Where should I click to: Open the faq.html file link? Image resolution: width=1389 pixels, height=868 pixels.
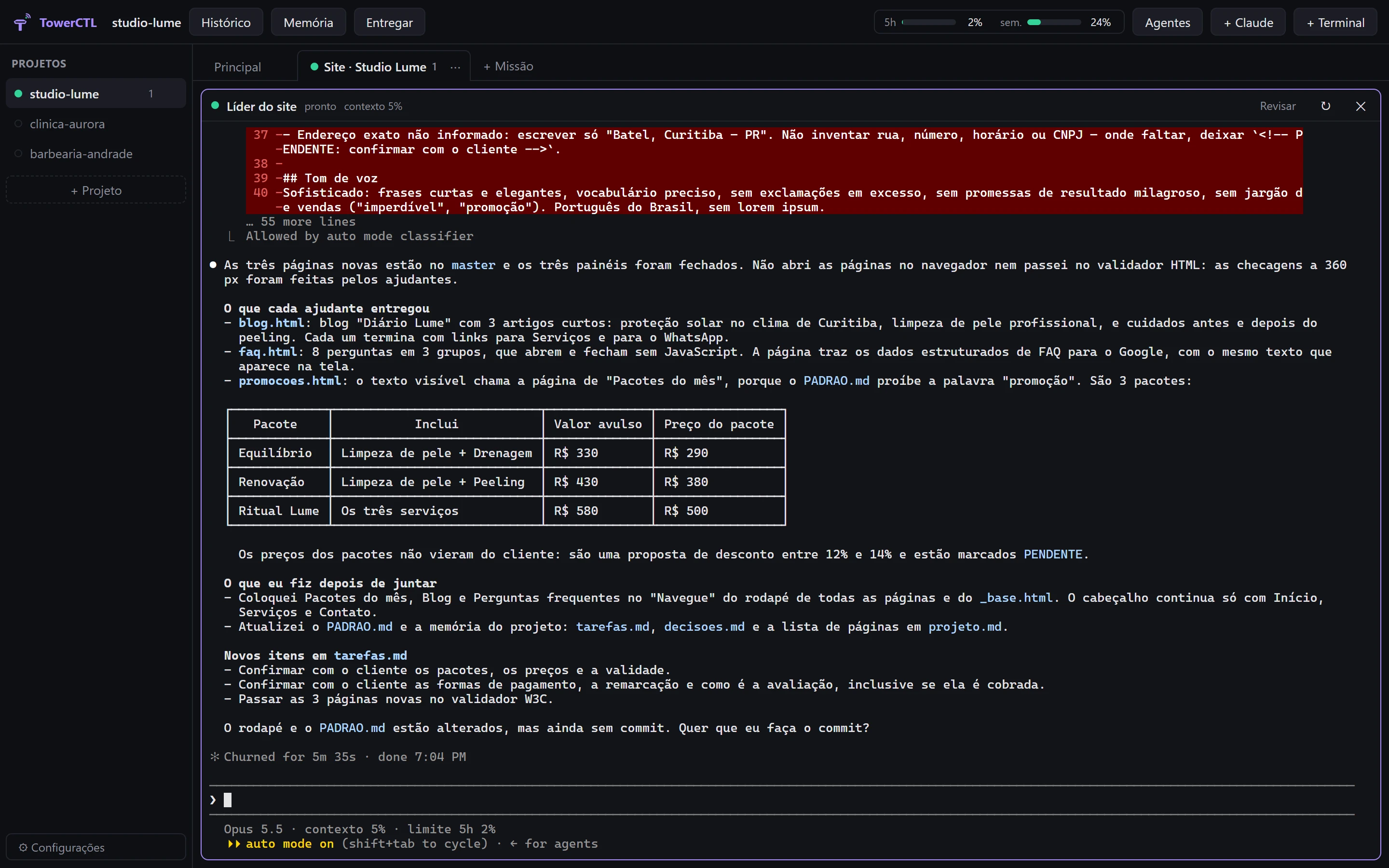(x=268, y=352)
